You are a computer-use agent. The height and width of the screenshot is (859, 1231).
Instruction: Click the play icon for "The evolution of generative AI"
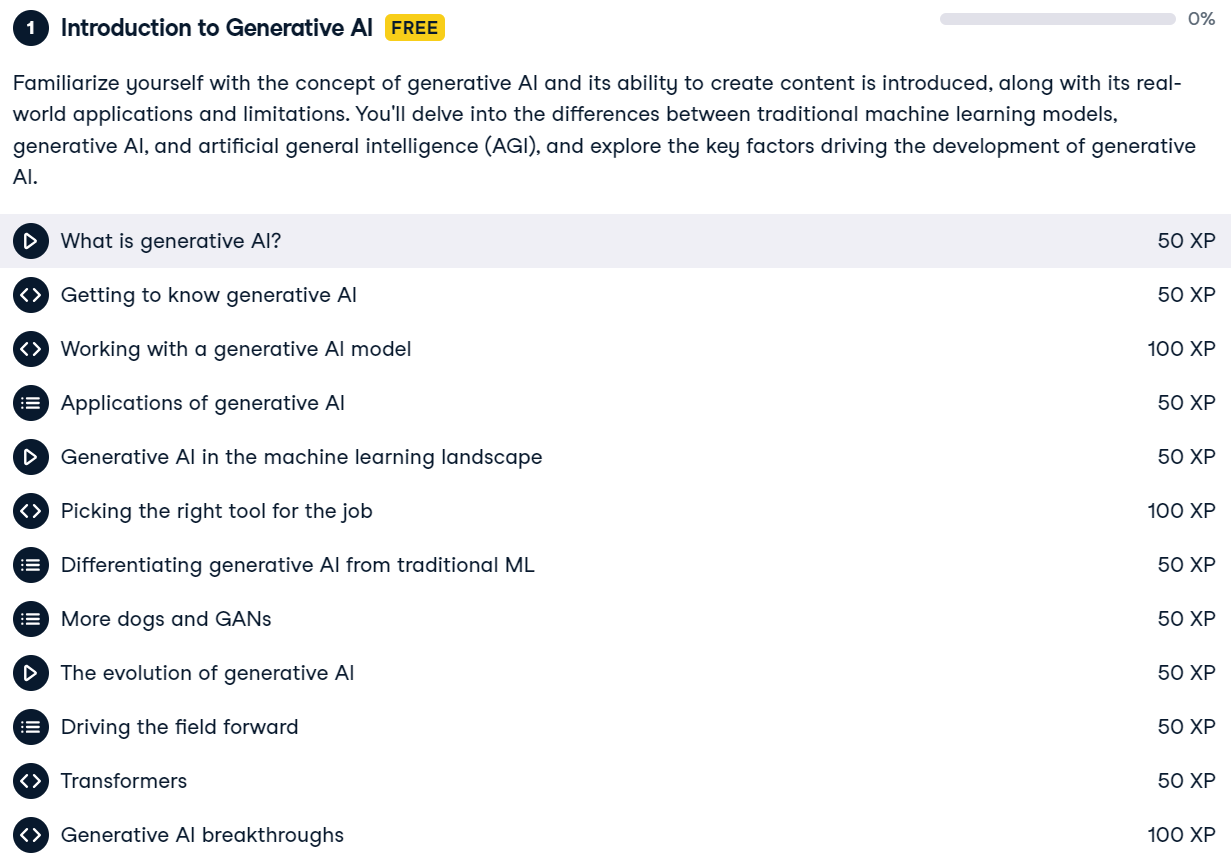click(x=31, y=673)
